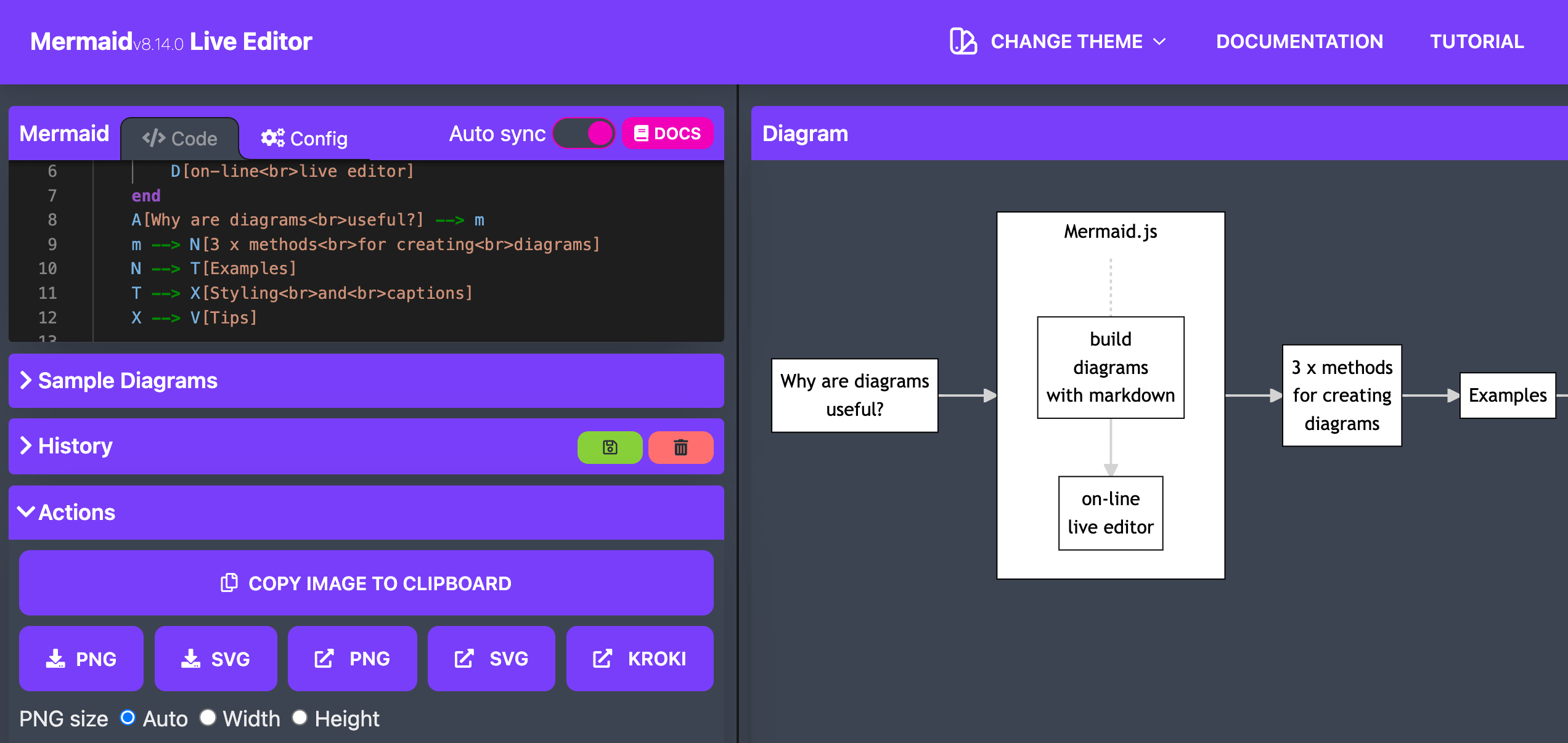Click code line 12 'X --> V[Tips]'
Image resolution: width=1568 pixels, height=743 pixels.
pyautogui.click(x=194, y=318)
